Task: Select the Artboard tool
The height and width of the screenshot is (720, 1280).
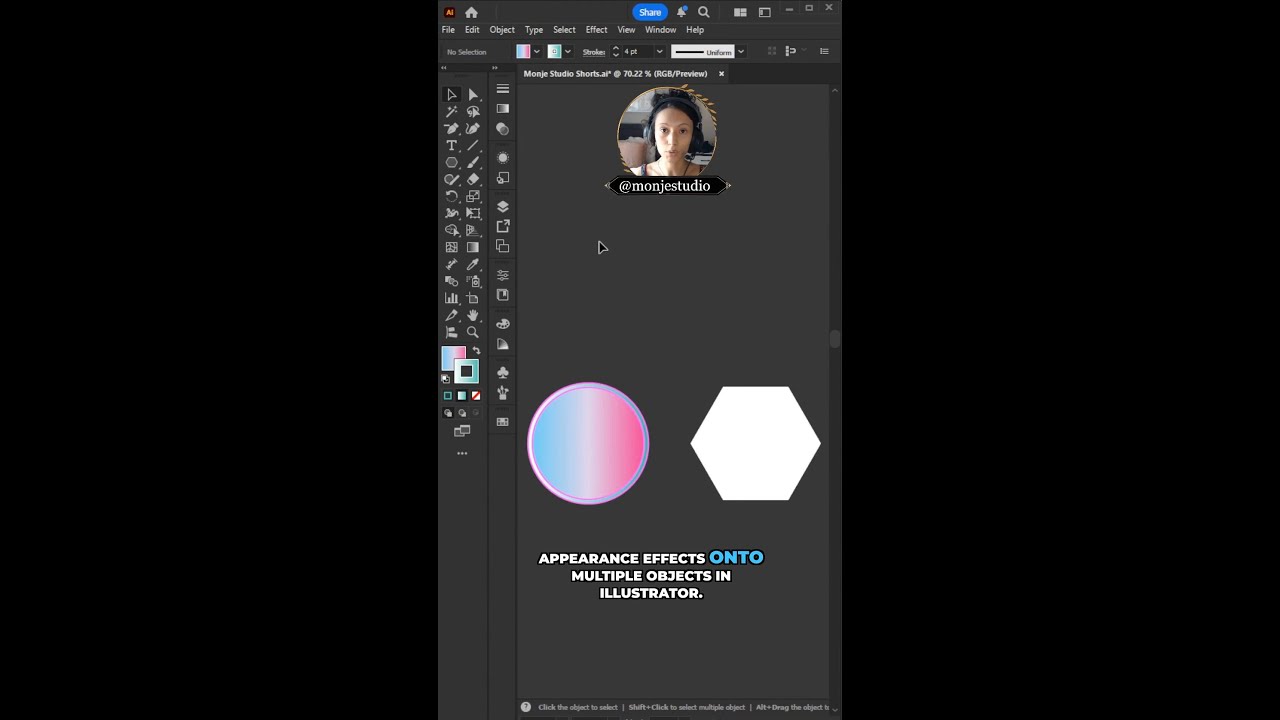Action: [473, 299]
